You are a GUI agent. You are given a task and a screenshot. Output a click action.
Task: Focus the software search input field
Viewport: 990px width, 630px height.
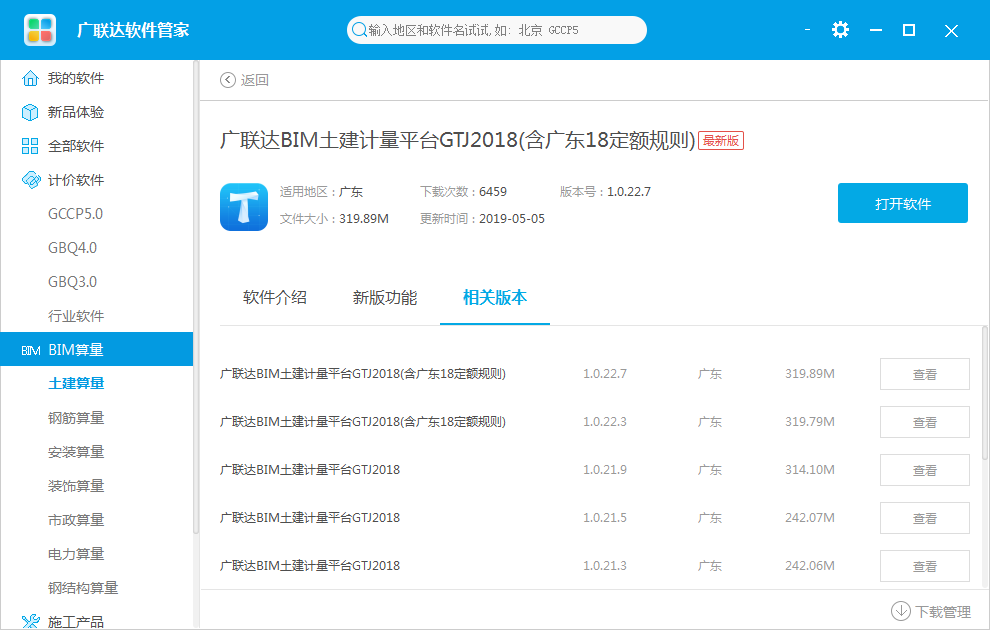(496, 30)
